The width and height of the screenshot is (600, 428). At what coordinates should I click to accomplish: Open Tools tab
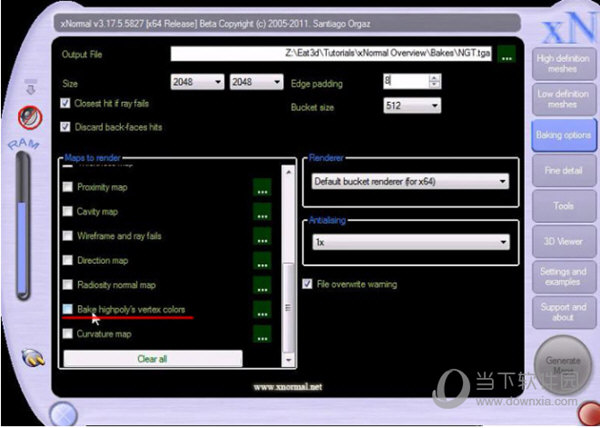click(x=564, y=206)
